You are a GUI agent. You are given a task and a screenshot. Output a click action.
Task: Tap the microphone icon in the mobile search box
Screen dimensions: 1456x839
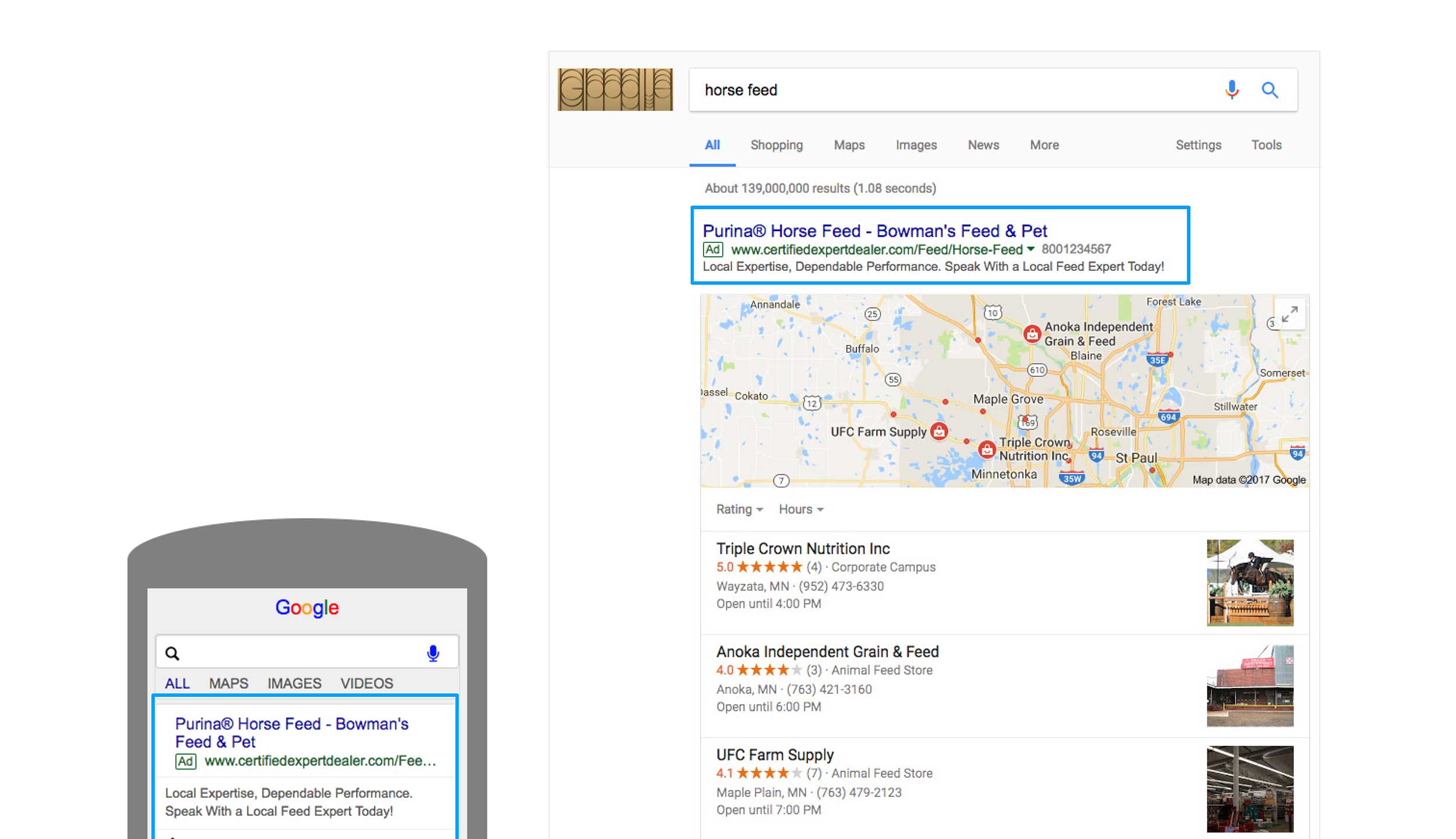pos(433,653)
